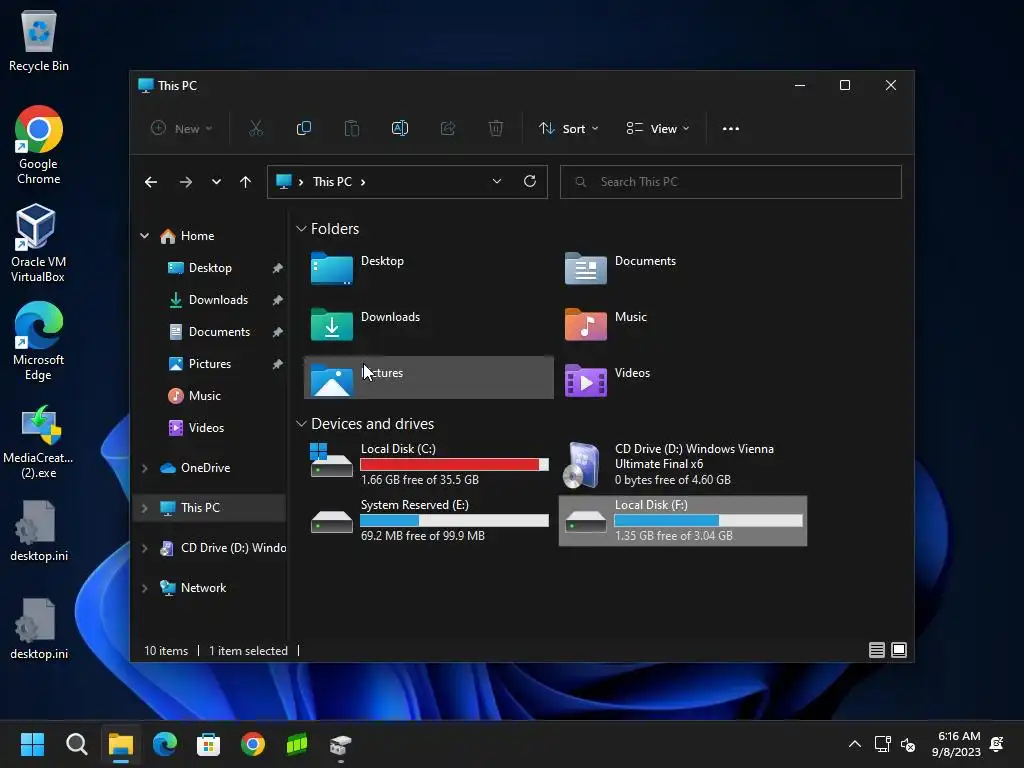The height and width of the screenshot is (768, 1024).
Task: Open taskbar Search
Action: pyautogui.click(x=76, y=744)
